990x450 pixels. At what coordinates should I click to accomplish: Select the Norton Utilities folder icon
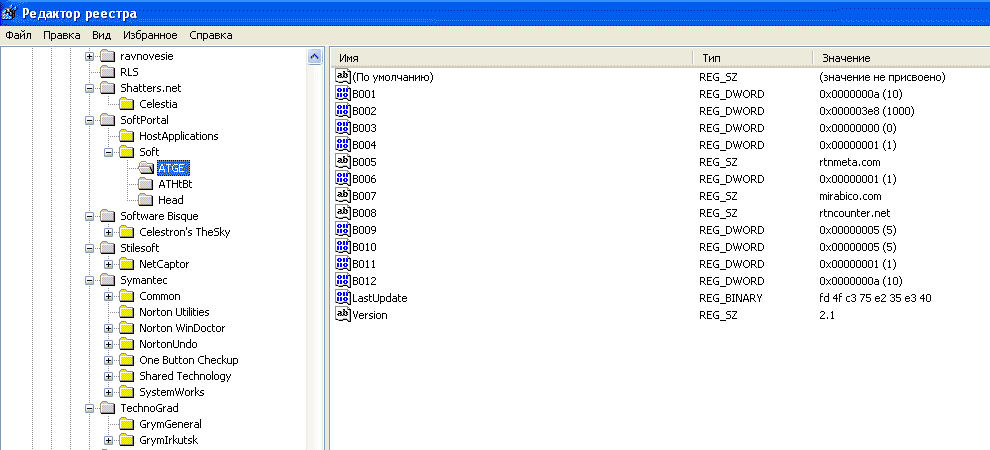point(127,312)
